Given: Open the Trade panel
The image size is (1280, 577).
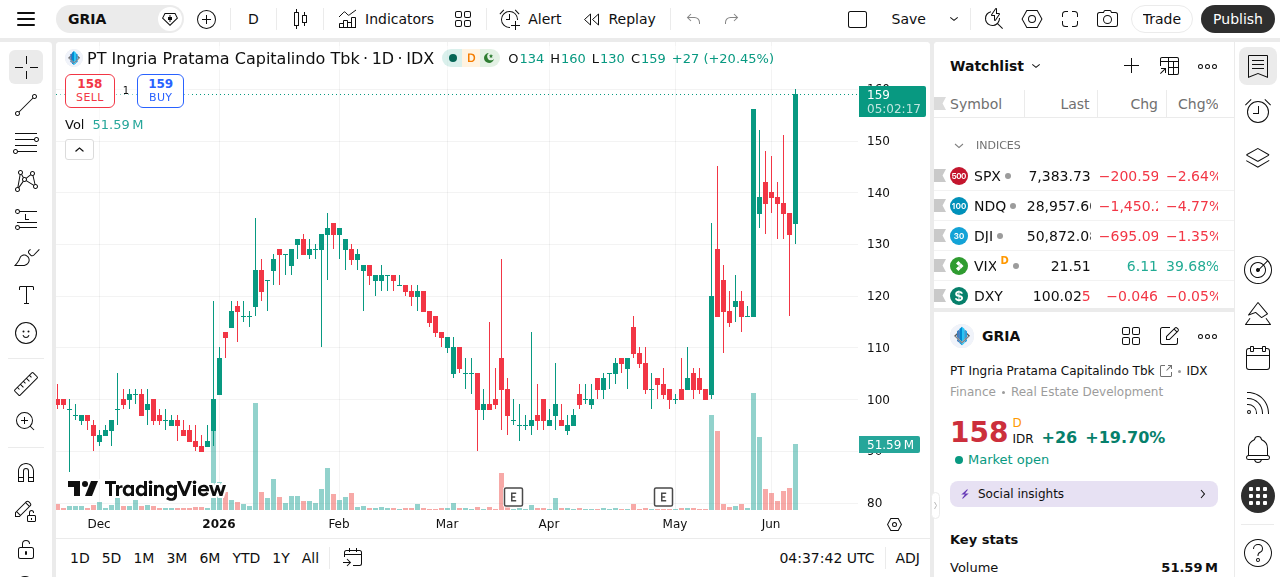Looking at the screenshot, I should point(1162,19).
